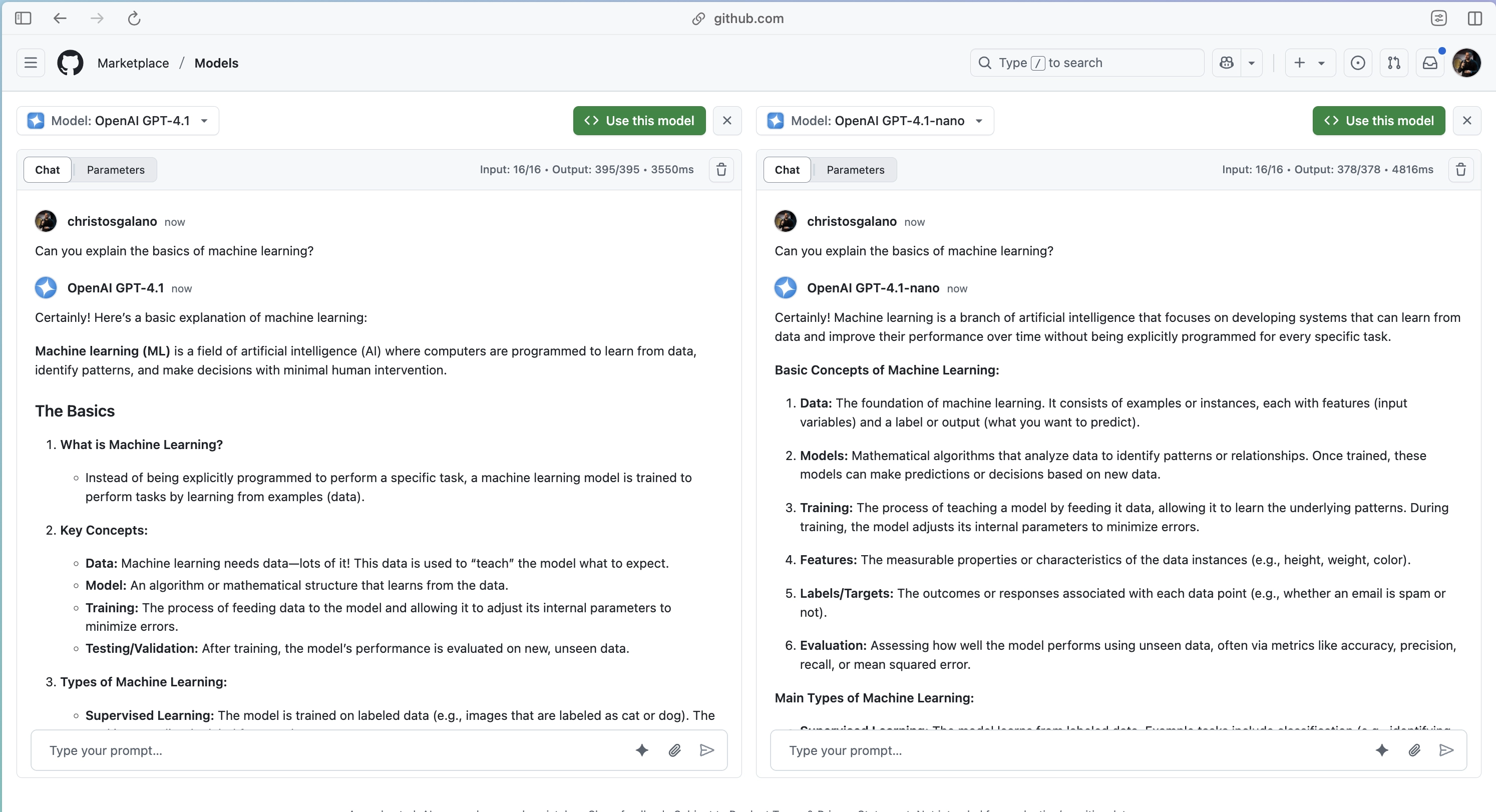This screenshot has height=812, width=1496.
Task: Click the github.com address bar
Action: click(738, 19)
